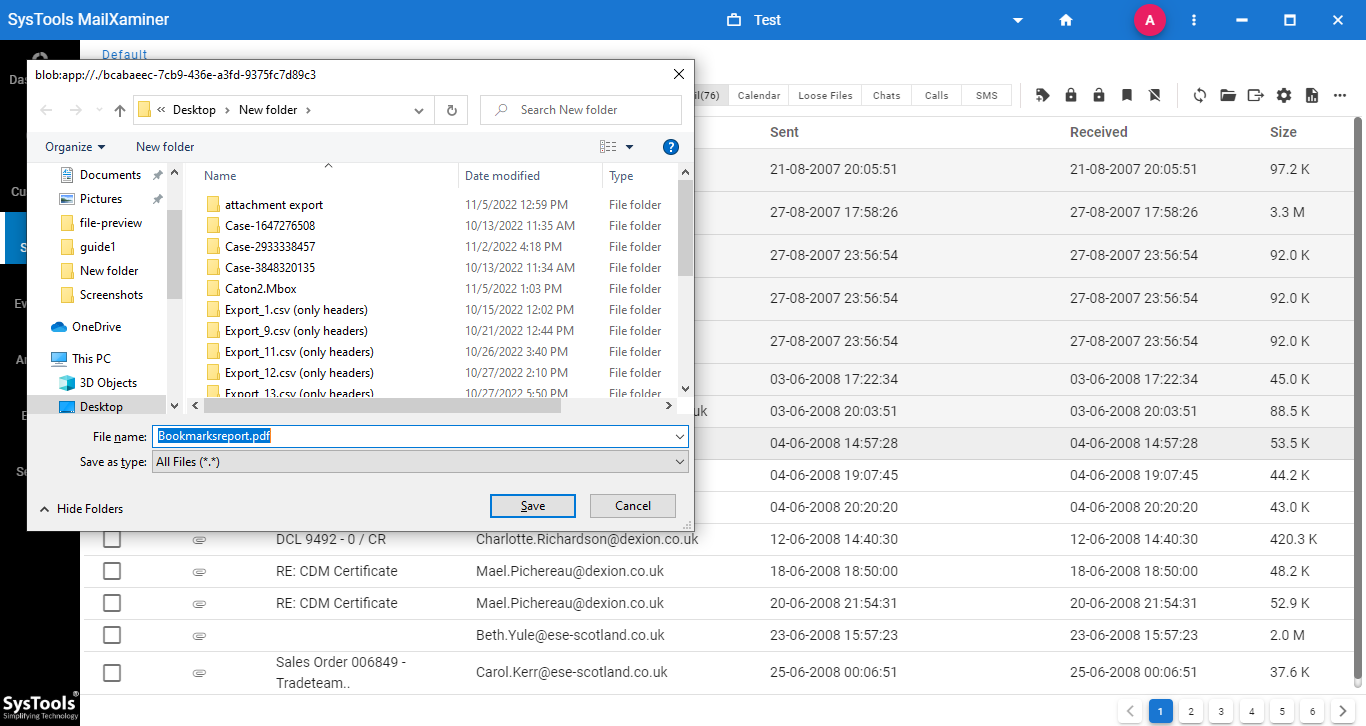Switch to the Calls tab
Screen dimensions: 1366x726
click(937, 95)
